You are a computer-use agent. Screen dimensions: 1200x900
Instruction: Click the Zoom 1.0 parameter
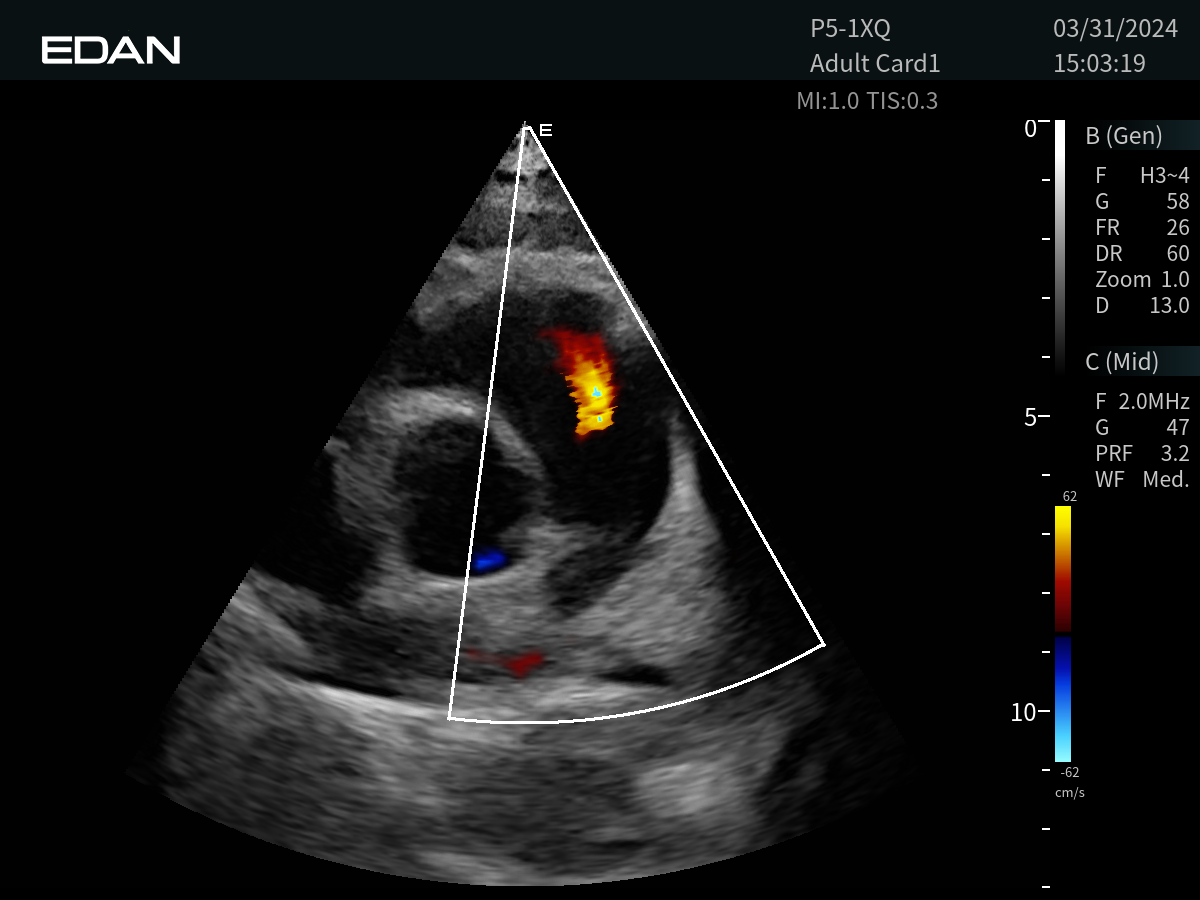[1142, 280]
